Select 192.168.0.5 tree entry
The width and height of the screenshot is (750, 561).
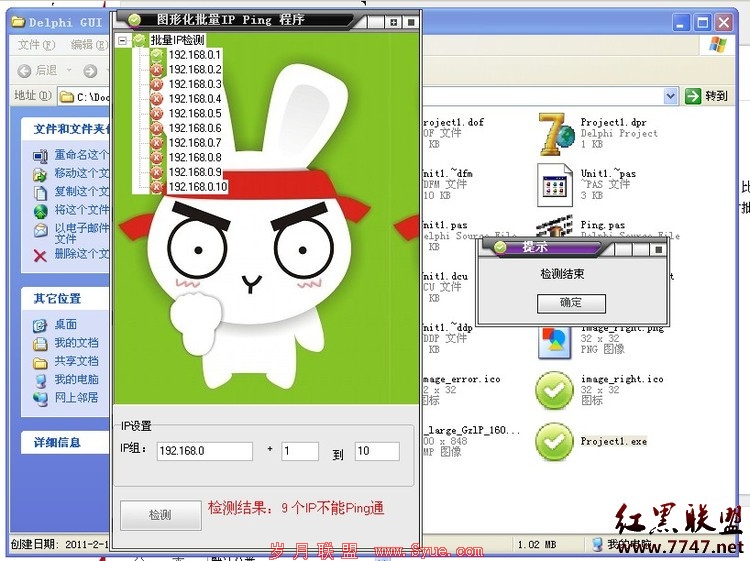click(195, 114)
